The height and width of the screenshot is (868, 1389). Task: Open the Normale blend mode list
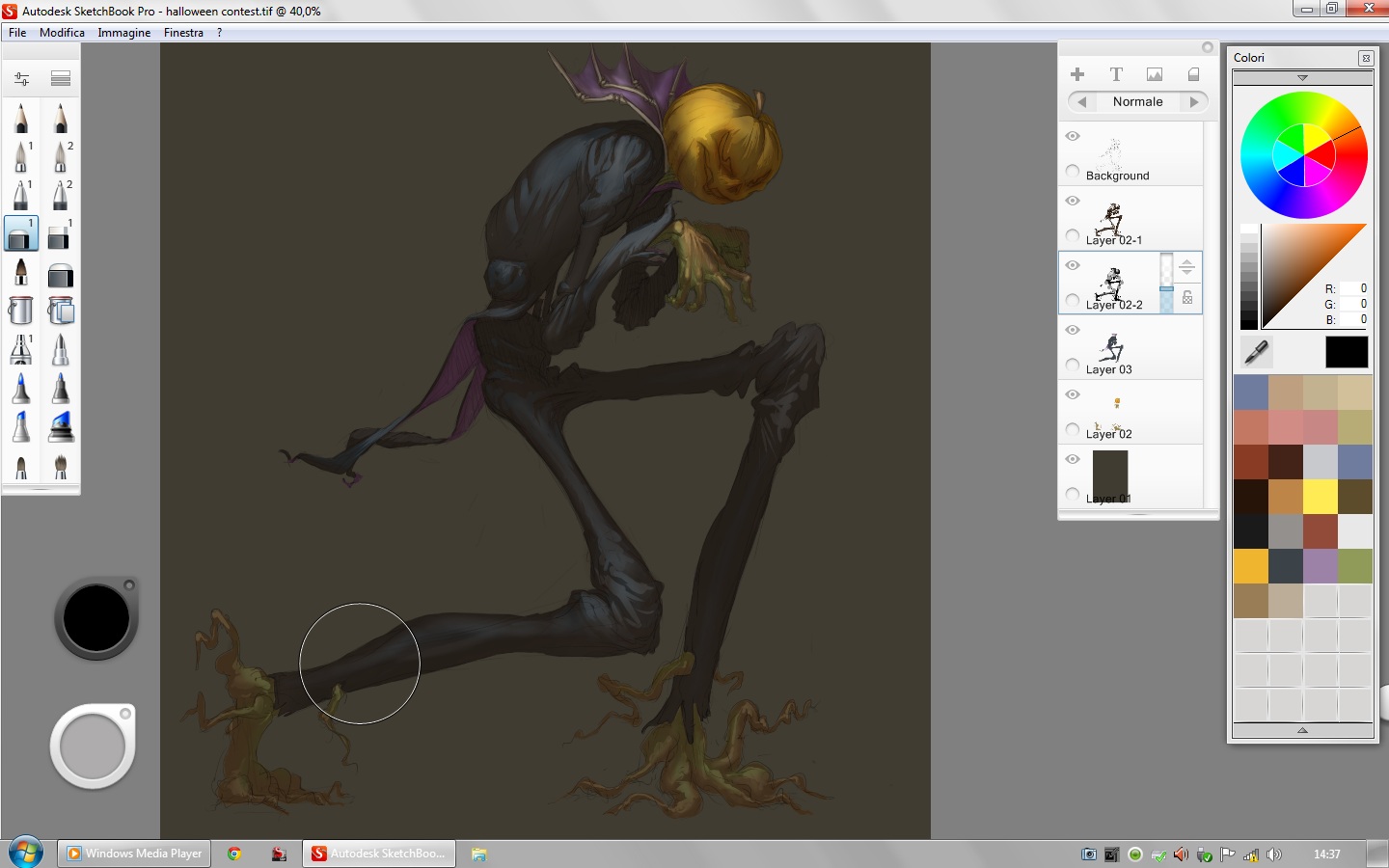[1138, 101]
